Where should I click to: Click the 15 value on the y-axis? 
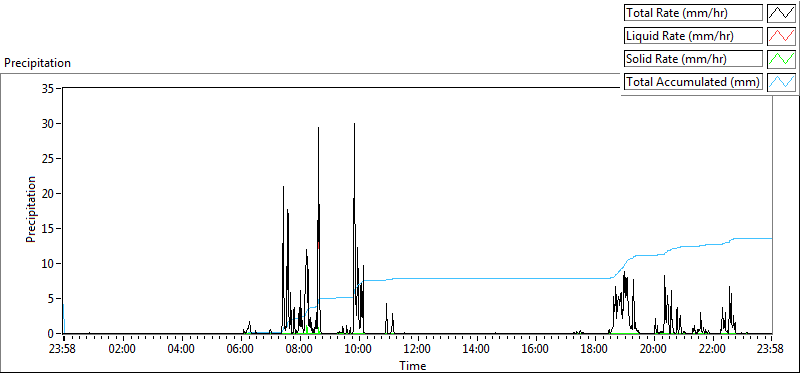(48, 229)
